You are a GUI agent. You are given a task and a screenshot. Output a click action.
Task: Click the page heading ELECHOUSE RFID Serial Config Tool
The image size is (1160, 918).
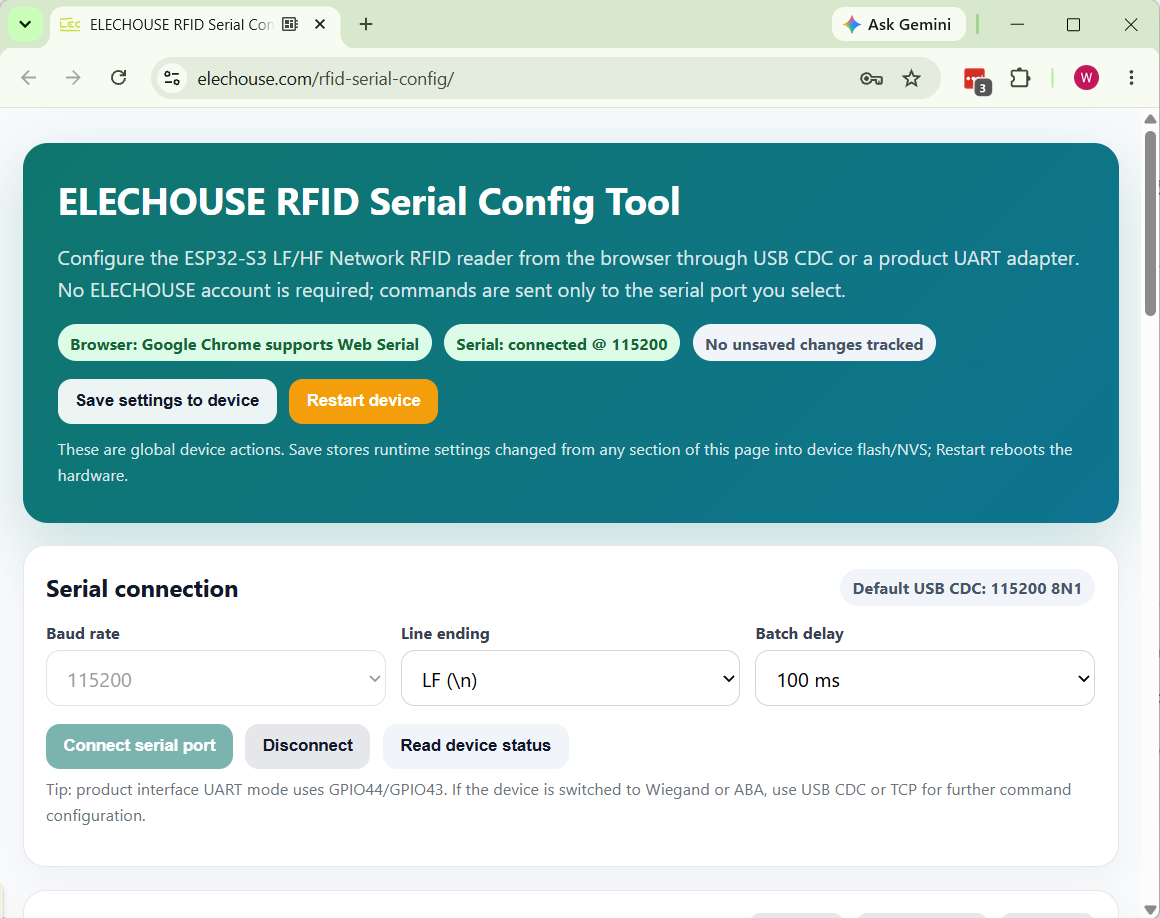(x=368, y=202)
